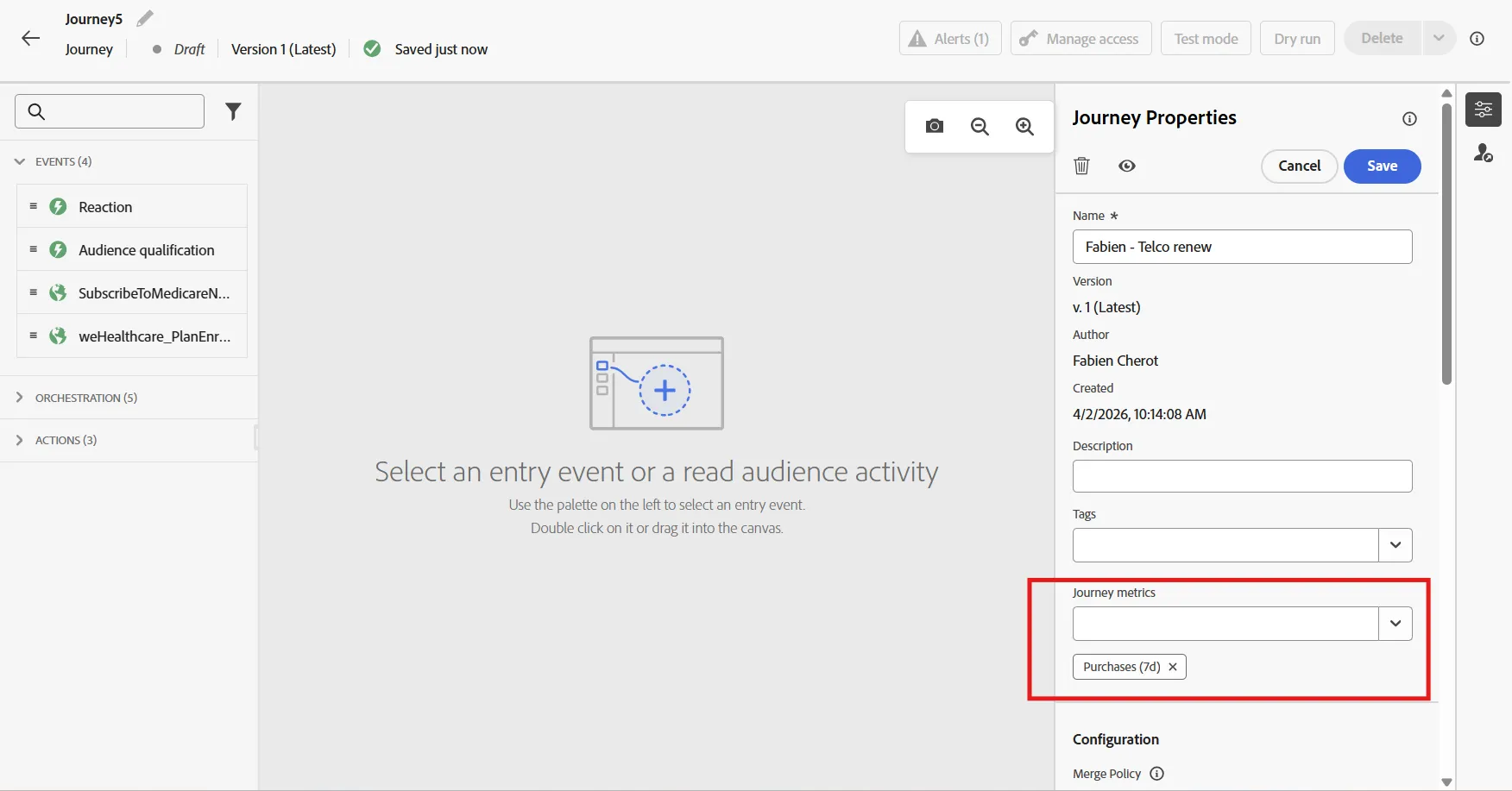Expand the ACTIONS (3) section

tap(20, 440)
